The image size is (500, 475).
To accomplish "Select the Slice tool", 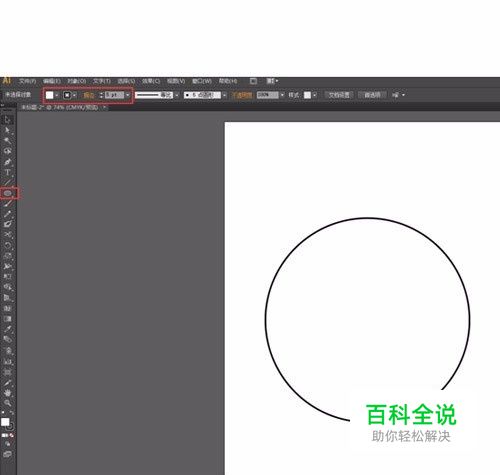I will tap(7, 382).
